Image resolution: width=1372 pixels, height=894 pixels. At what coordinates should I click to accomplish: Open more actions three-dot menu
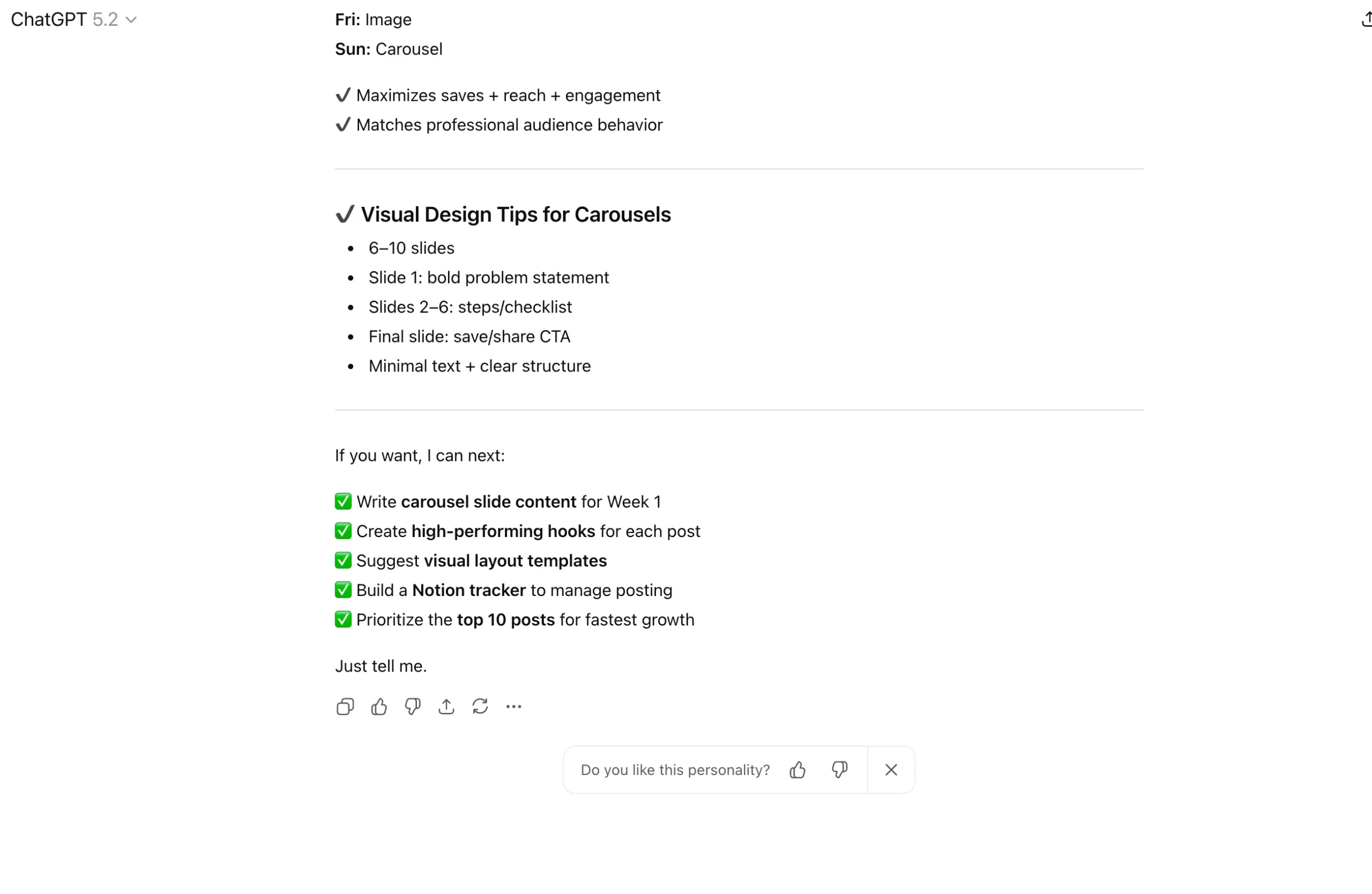point(513,706)
